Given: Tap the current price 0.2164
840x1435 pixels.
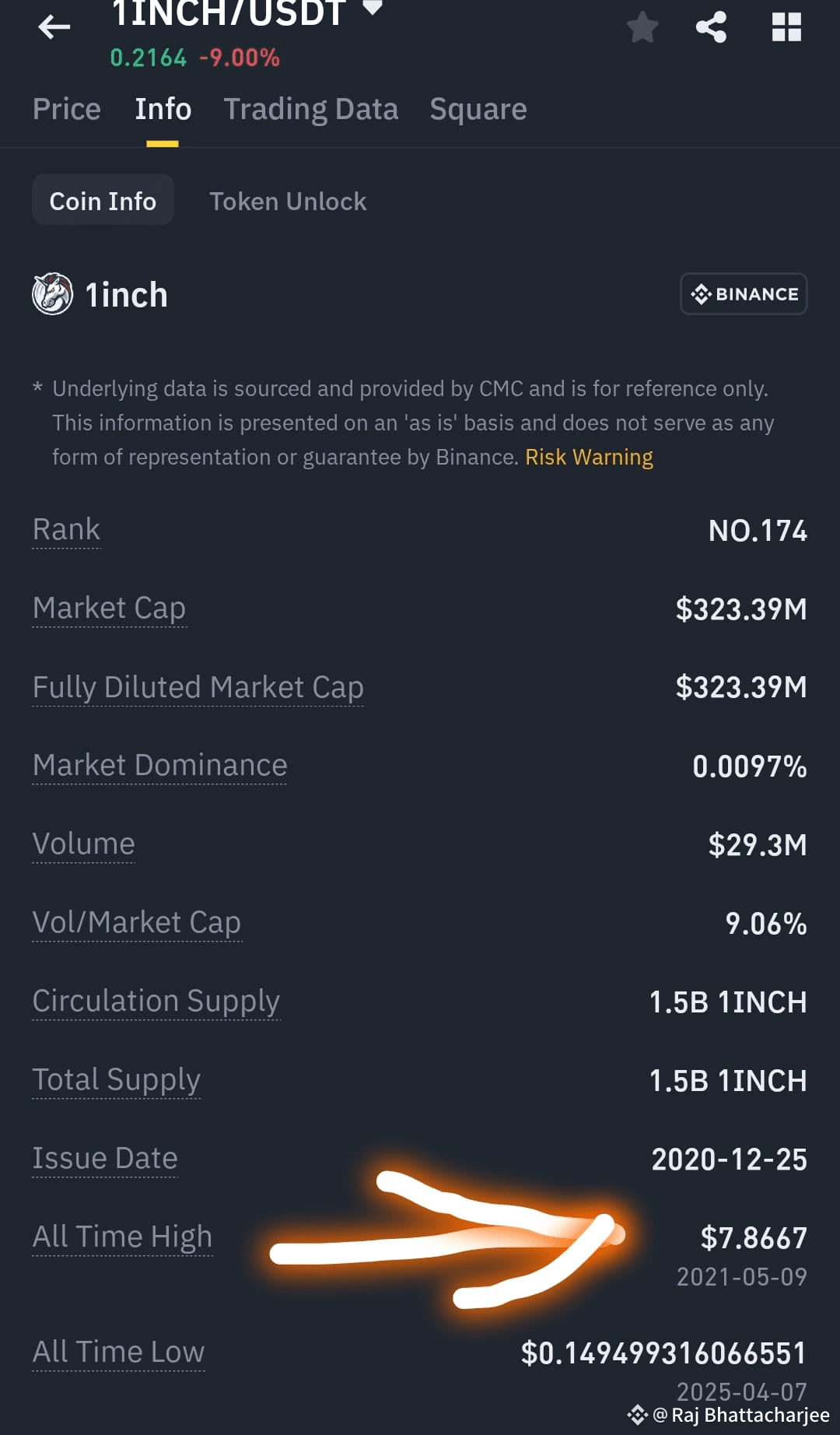Looking at the screenshot, I should coord(148,57).
